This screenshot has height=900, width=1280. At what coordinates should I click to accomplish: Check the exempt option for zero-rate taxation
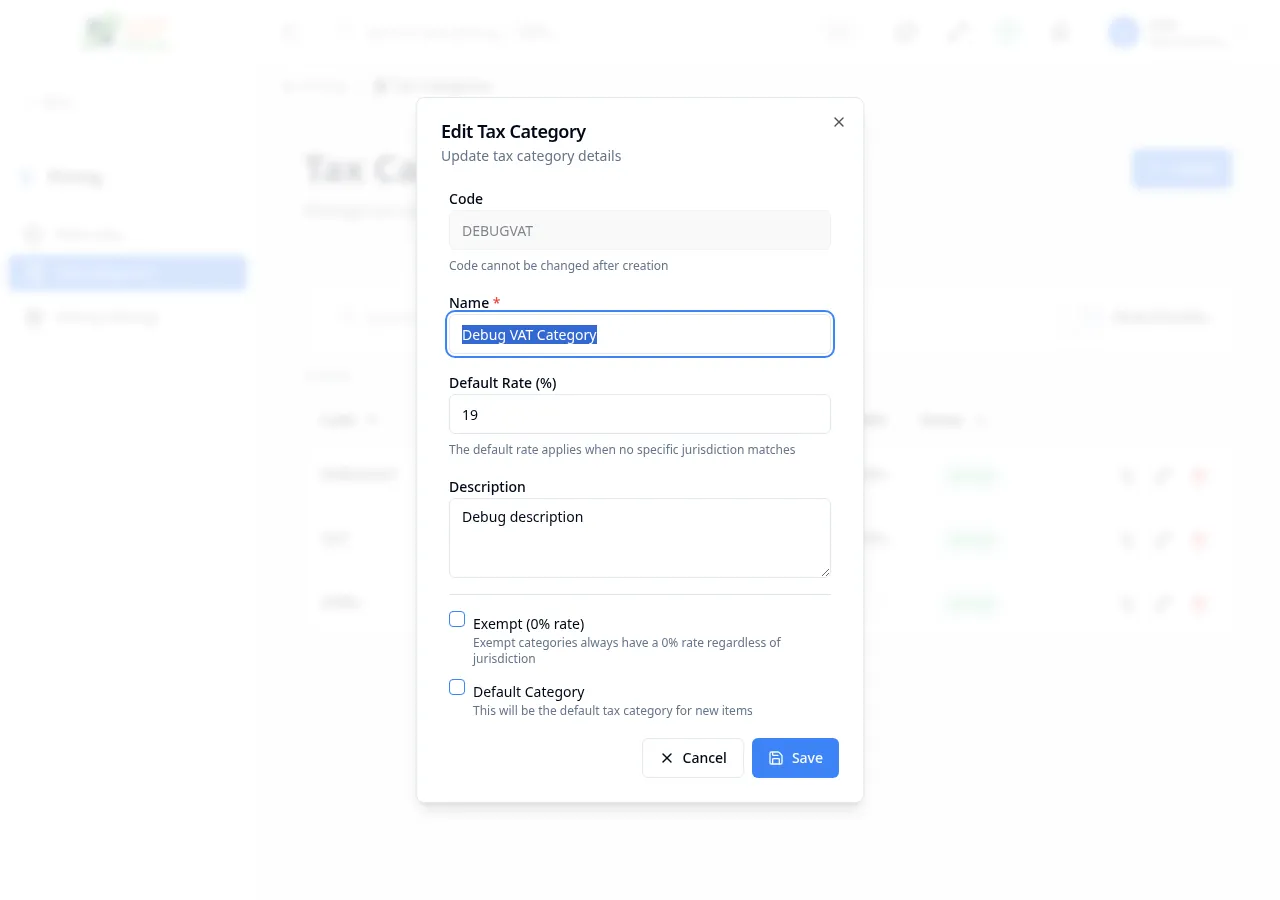(457, 619)
